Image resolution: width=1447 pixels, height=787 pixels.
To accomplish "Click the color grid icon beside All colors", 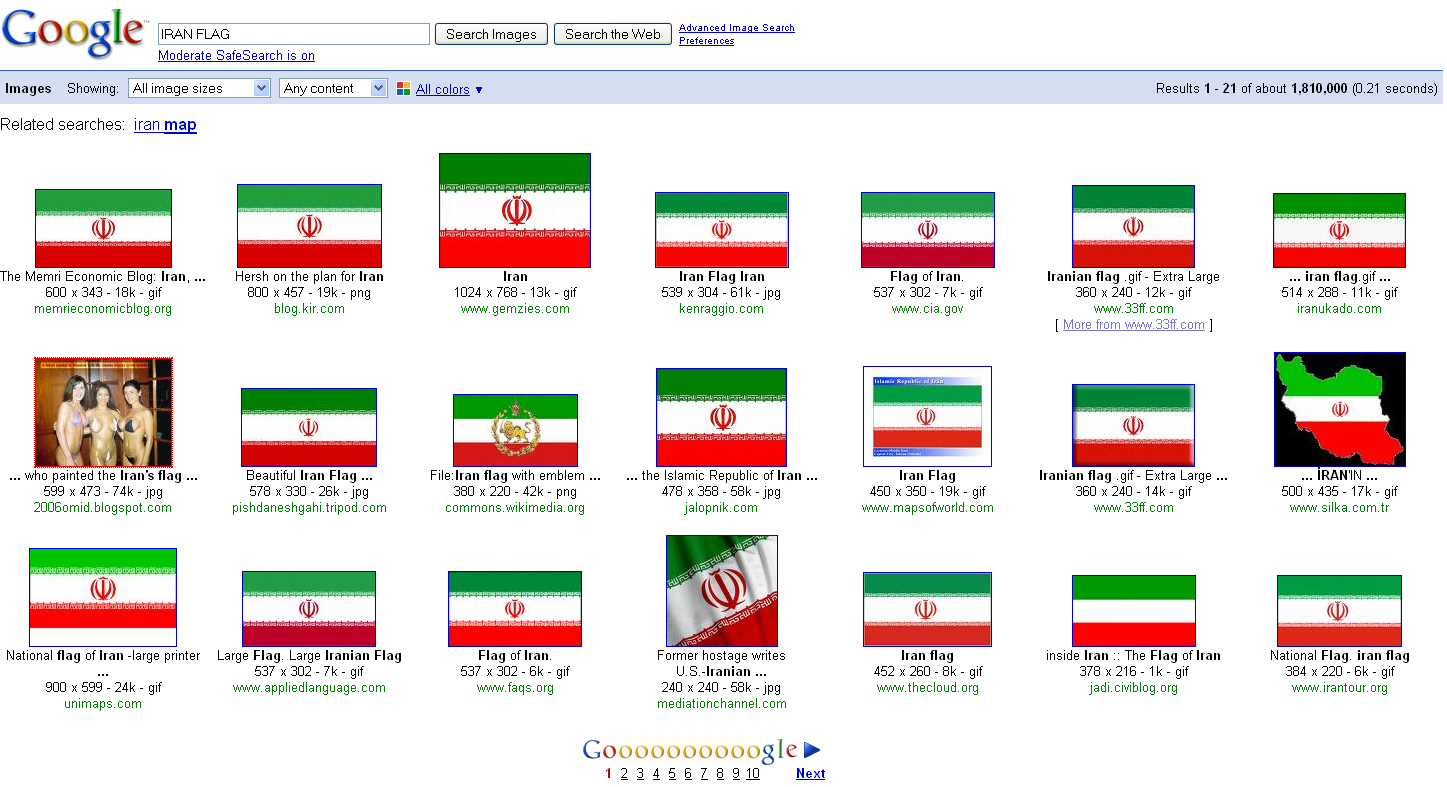I will tap(403, 89).
